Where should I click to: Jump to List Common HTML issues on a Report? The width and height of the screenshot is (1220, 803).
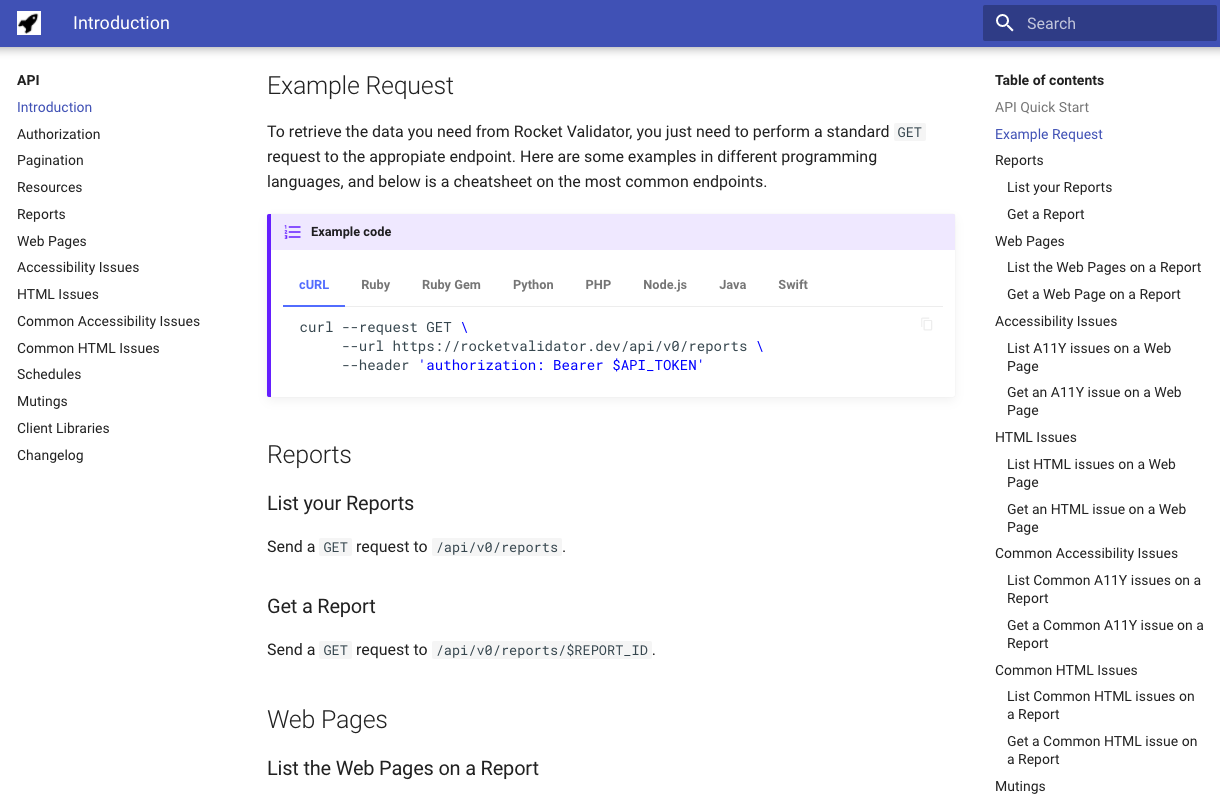[1101, 705]
